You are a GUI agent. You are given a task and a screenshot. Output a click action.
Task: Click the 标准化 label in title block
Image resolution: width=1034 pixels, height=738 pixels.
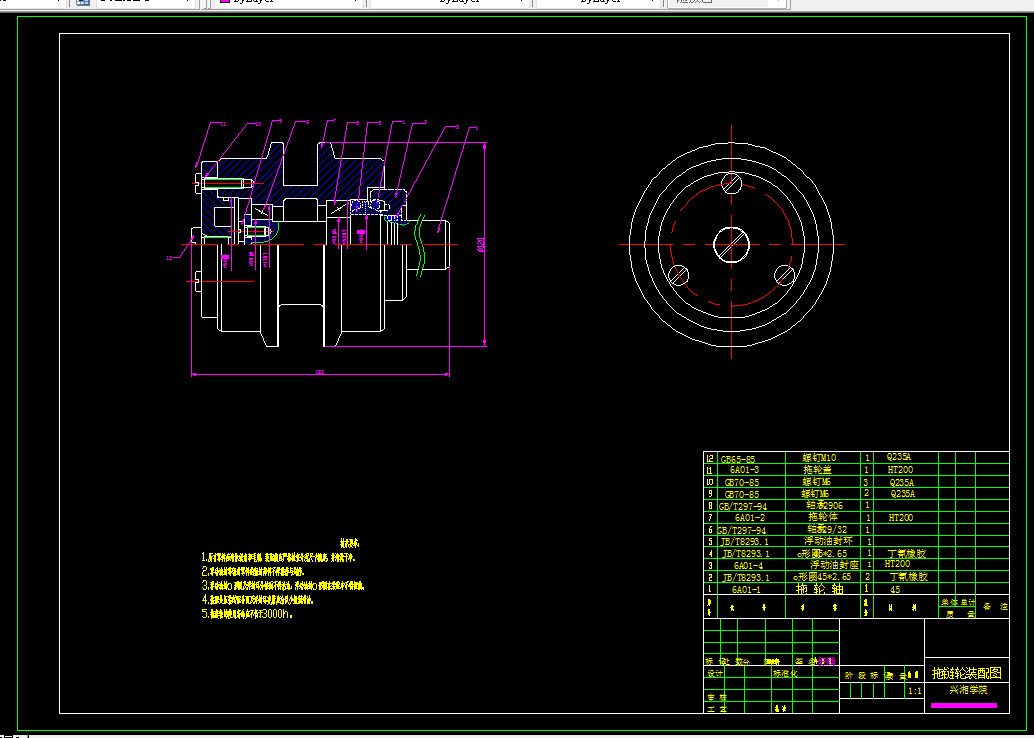coord(785,673)
